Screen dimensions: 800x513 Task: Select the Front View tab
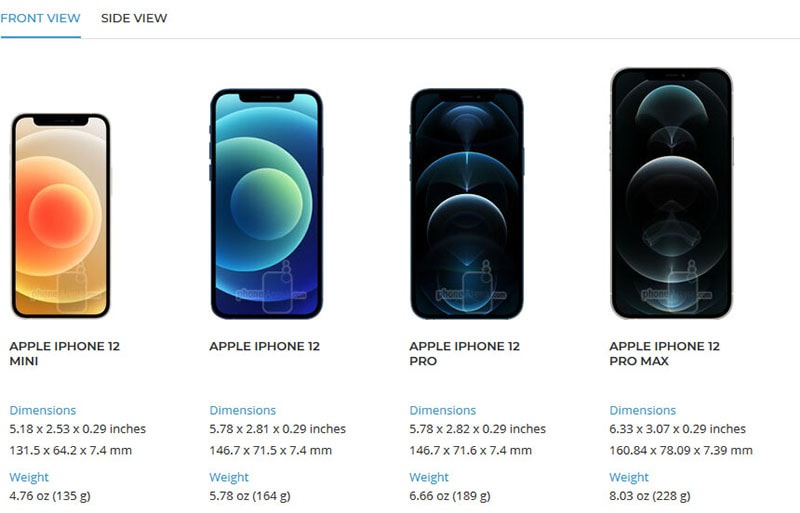click(x=40, y=18)
